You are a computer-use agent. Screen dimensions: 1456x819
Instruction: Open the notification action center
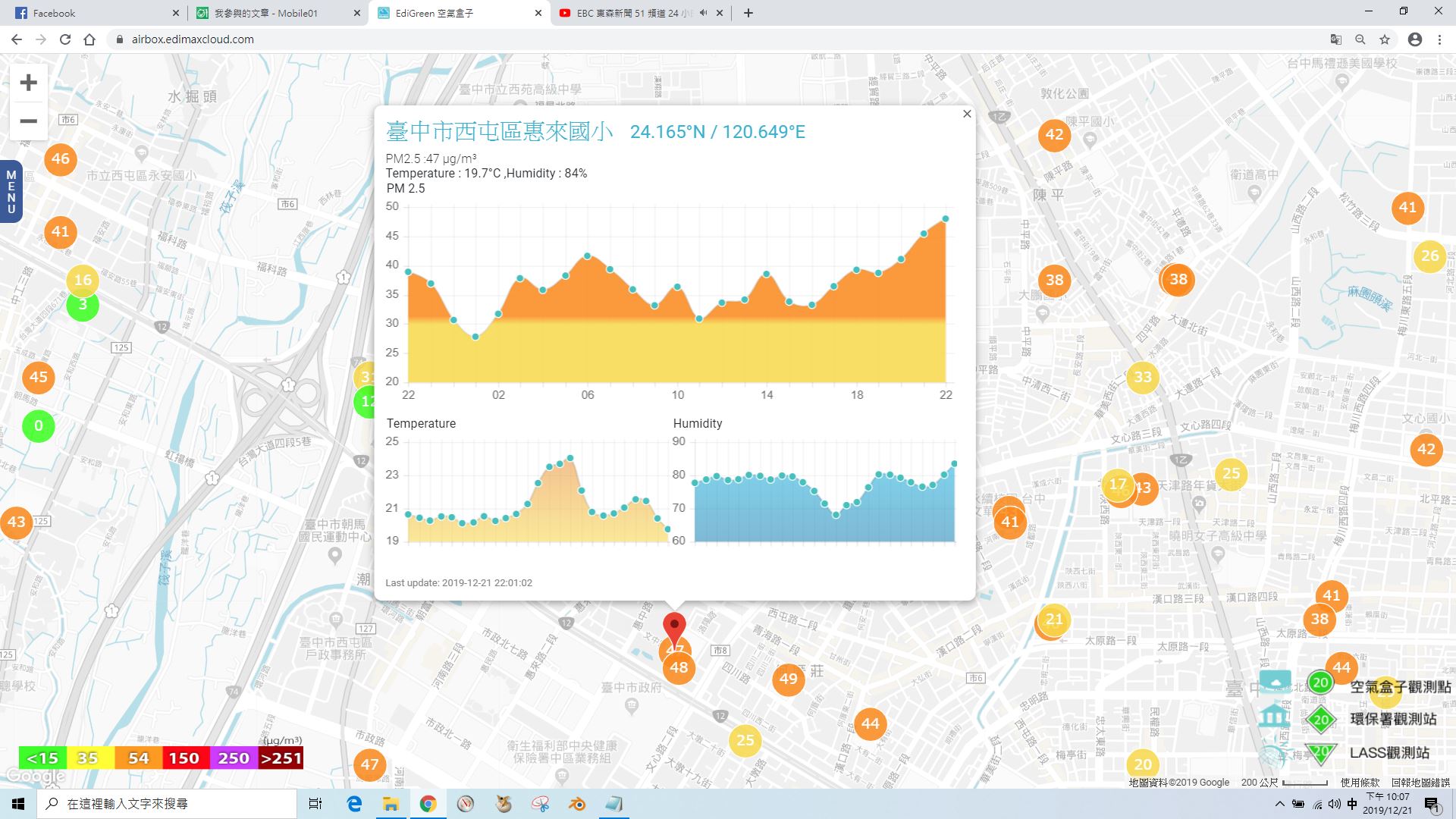(1432, 805)
